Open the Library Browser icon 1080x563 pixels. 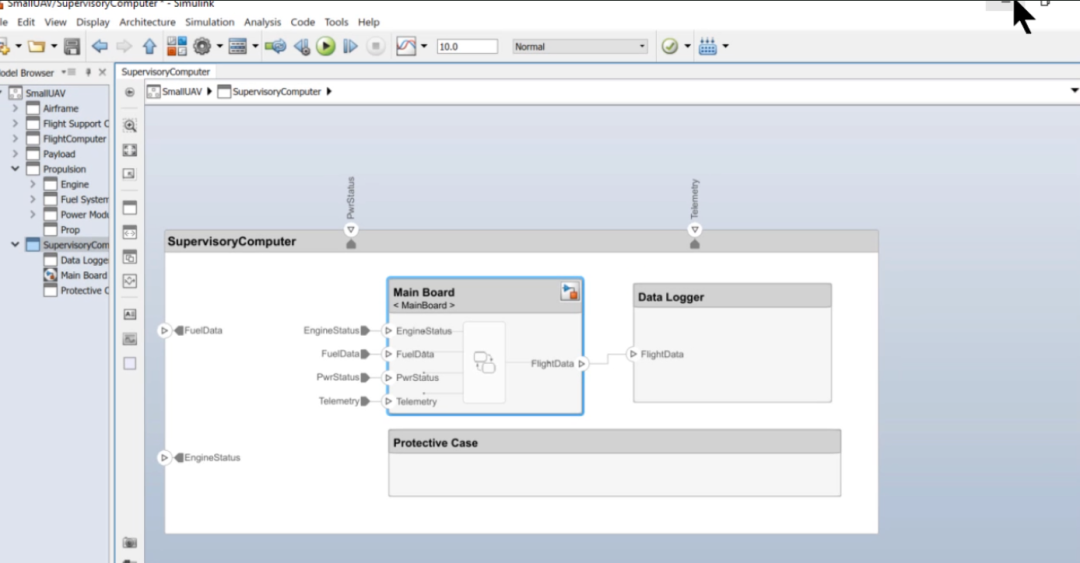click(176, 46)
